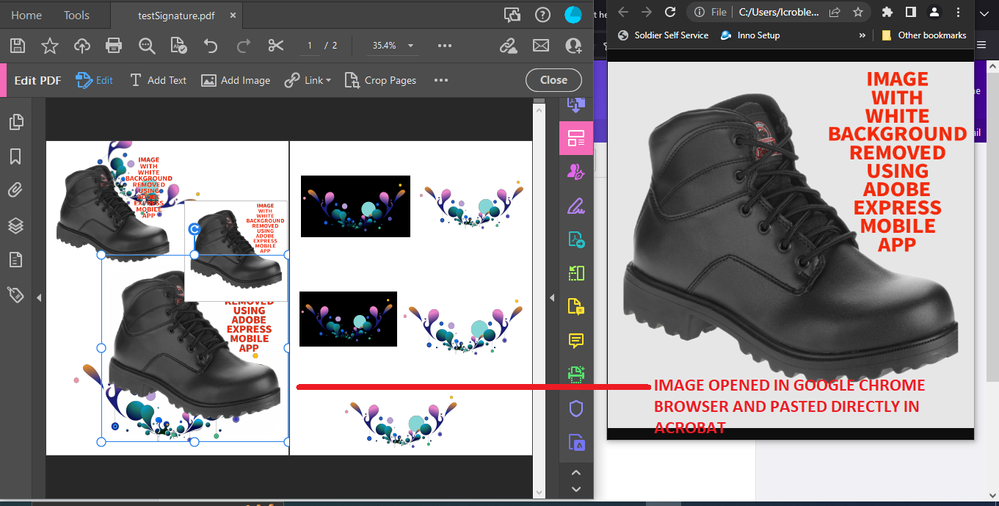Select the scissors cut icon
999x506 pixels.
point(276,45)
